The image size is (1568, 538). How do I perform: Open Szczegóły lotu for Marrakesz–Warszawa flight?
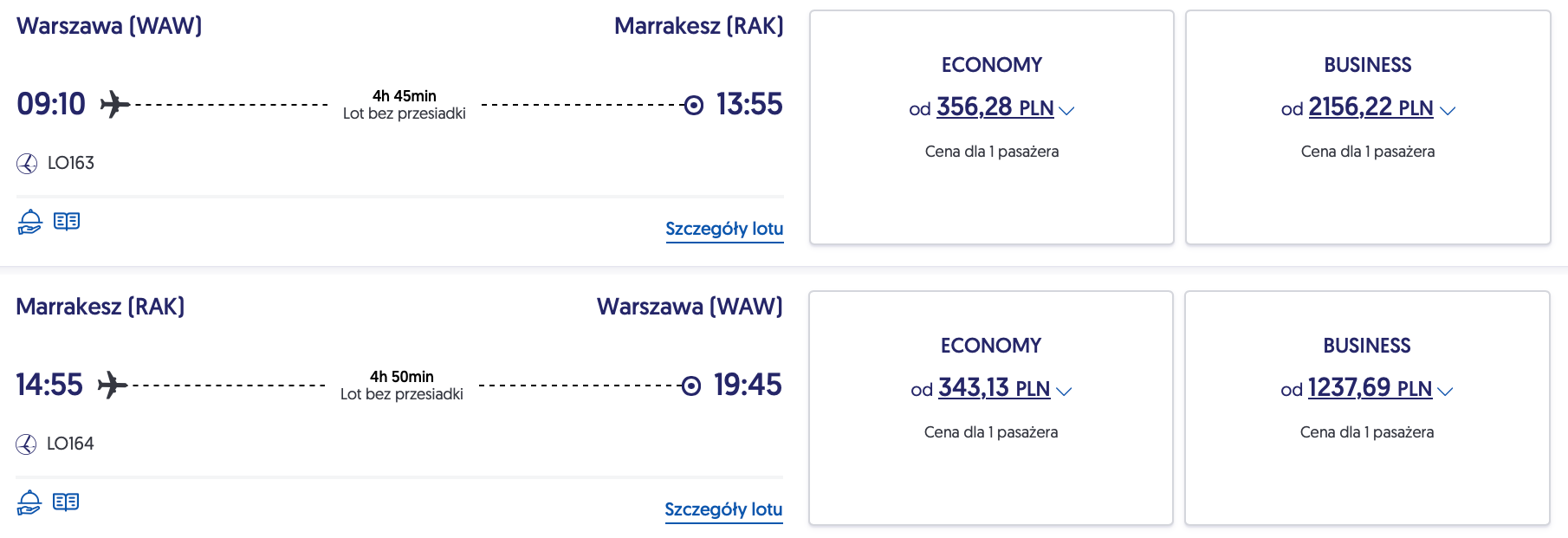point(723,509)
